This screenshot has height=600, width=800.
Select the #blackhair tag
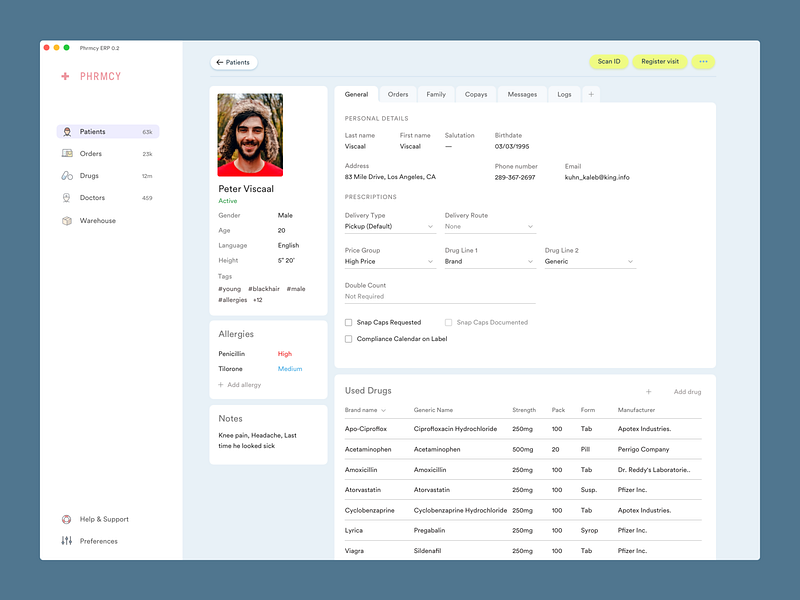tap(264, 289)
